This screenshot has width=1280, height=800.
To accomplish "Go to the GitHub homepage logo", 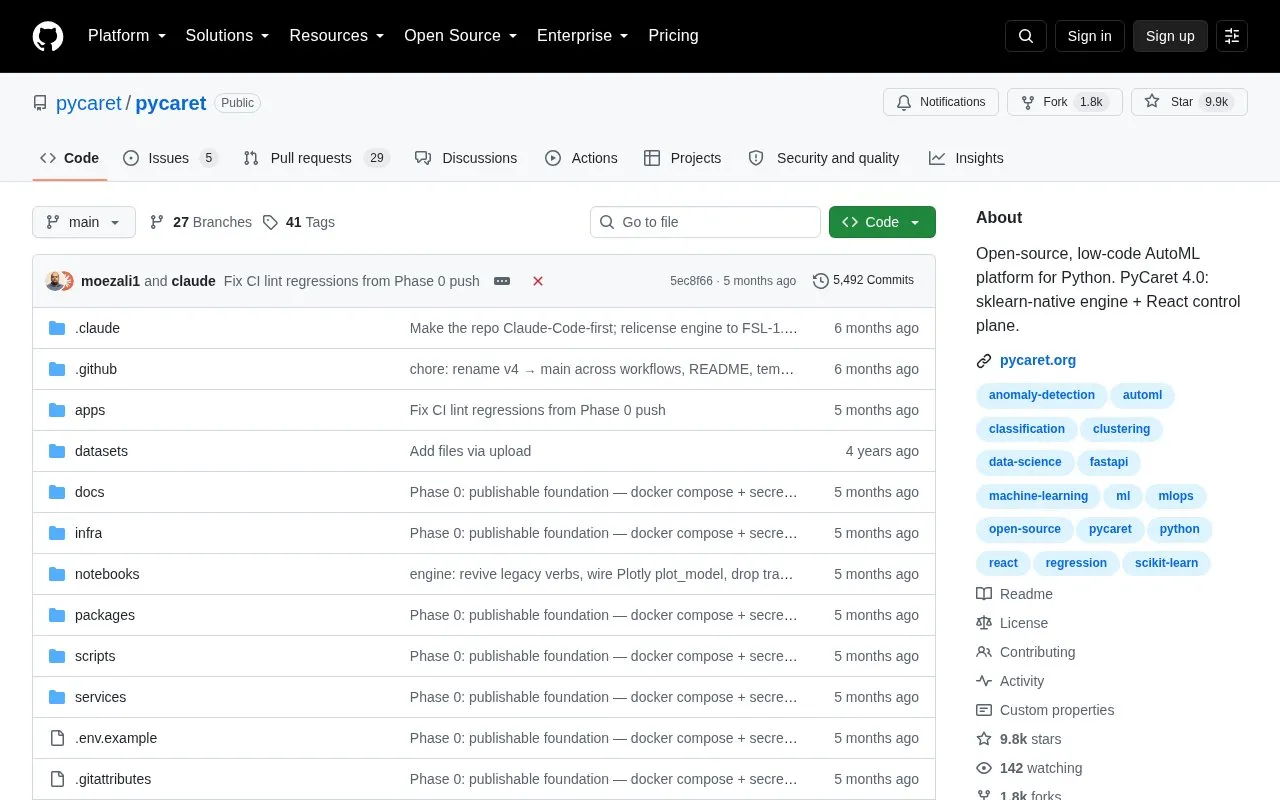I will tap(48, 36).
